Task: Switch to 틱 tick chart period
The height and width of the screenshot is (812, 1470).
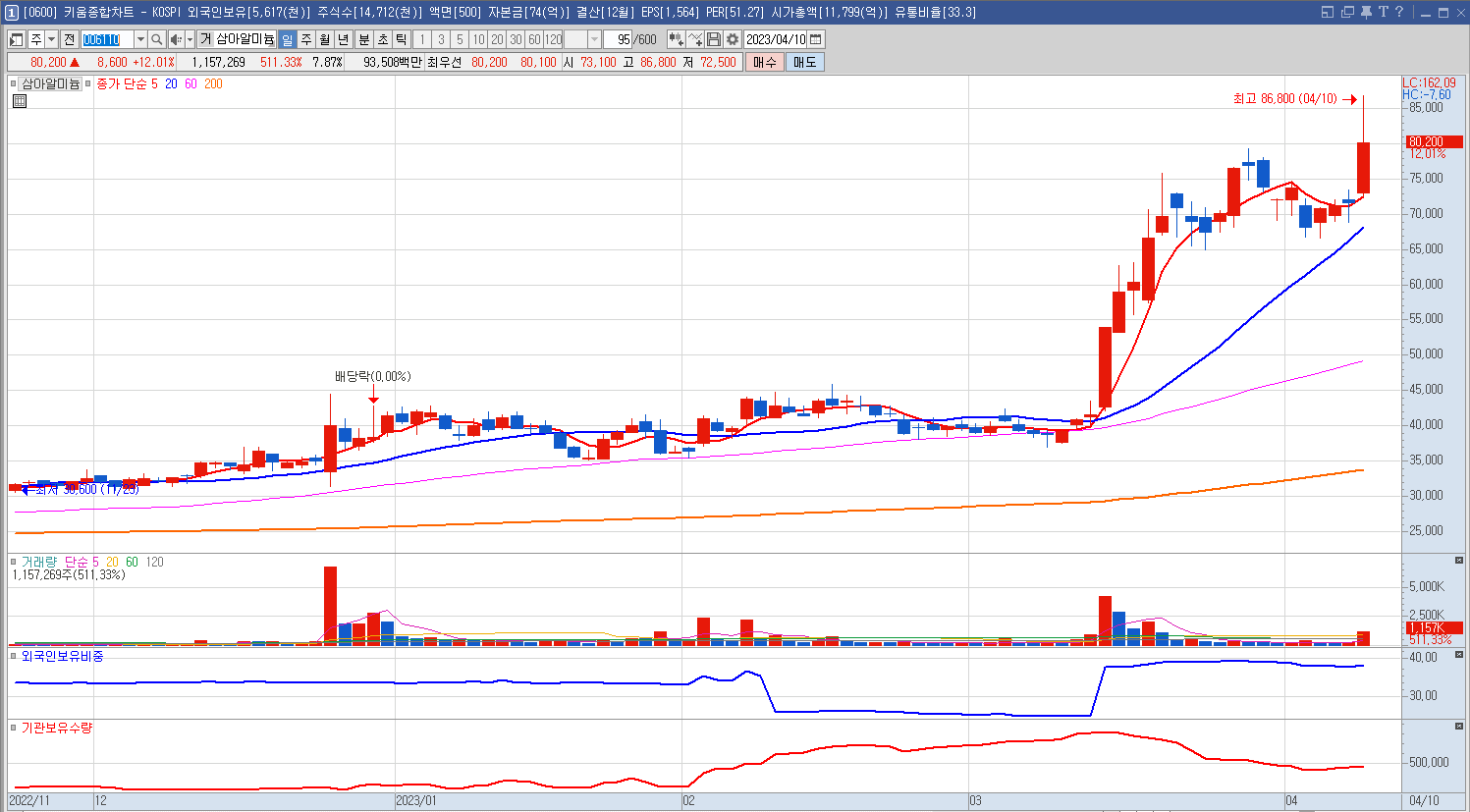Action: click(401, 39)
